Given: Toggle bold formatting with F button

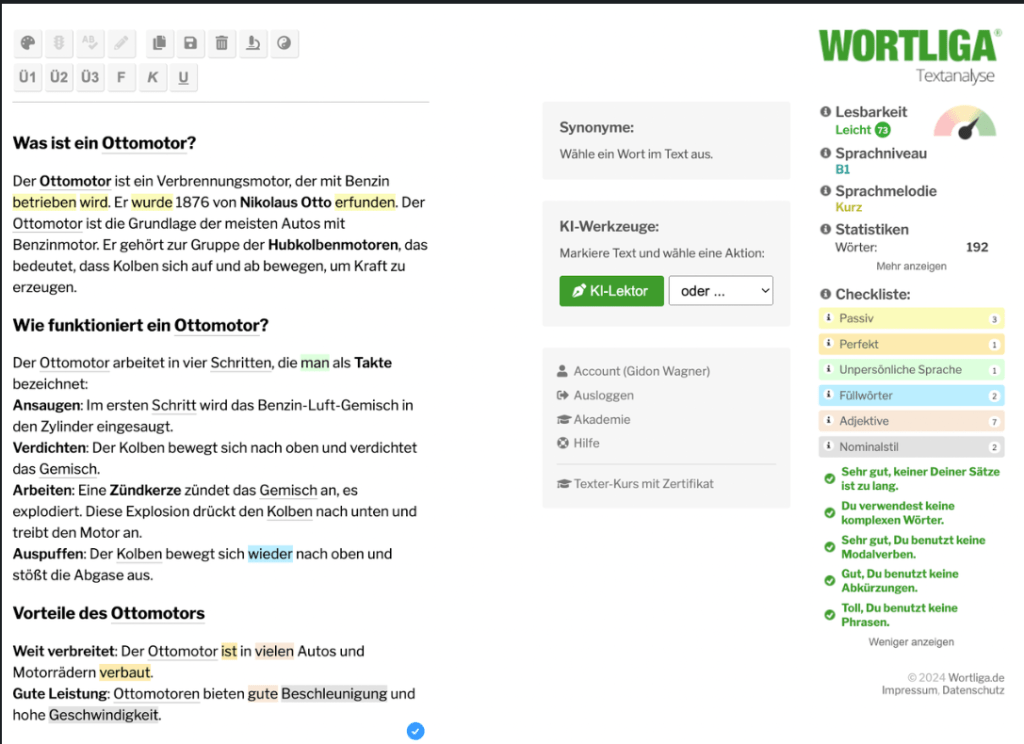Looking at the screenshot, I should click(x=121, y=77).
